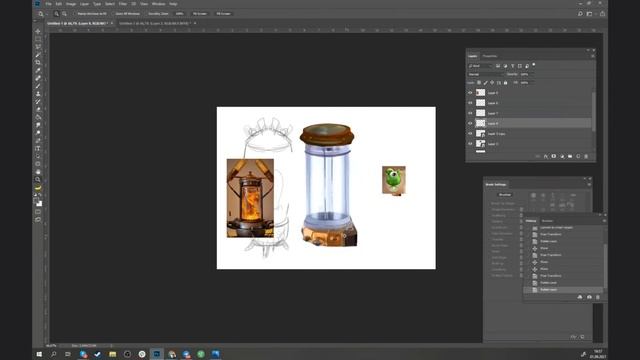This screenshot has width=640, height=360.
Task: Open the Brush Settings panel menu
Action: point(589,184)
